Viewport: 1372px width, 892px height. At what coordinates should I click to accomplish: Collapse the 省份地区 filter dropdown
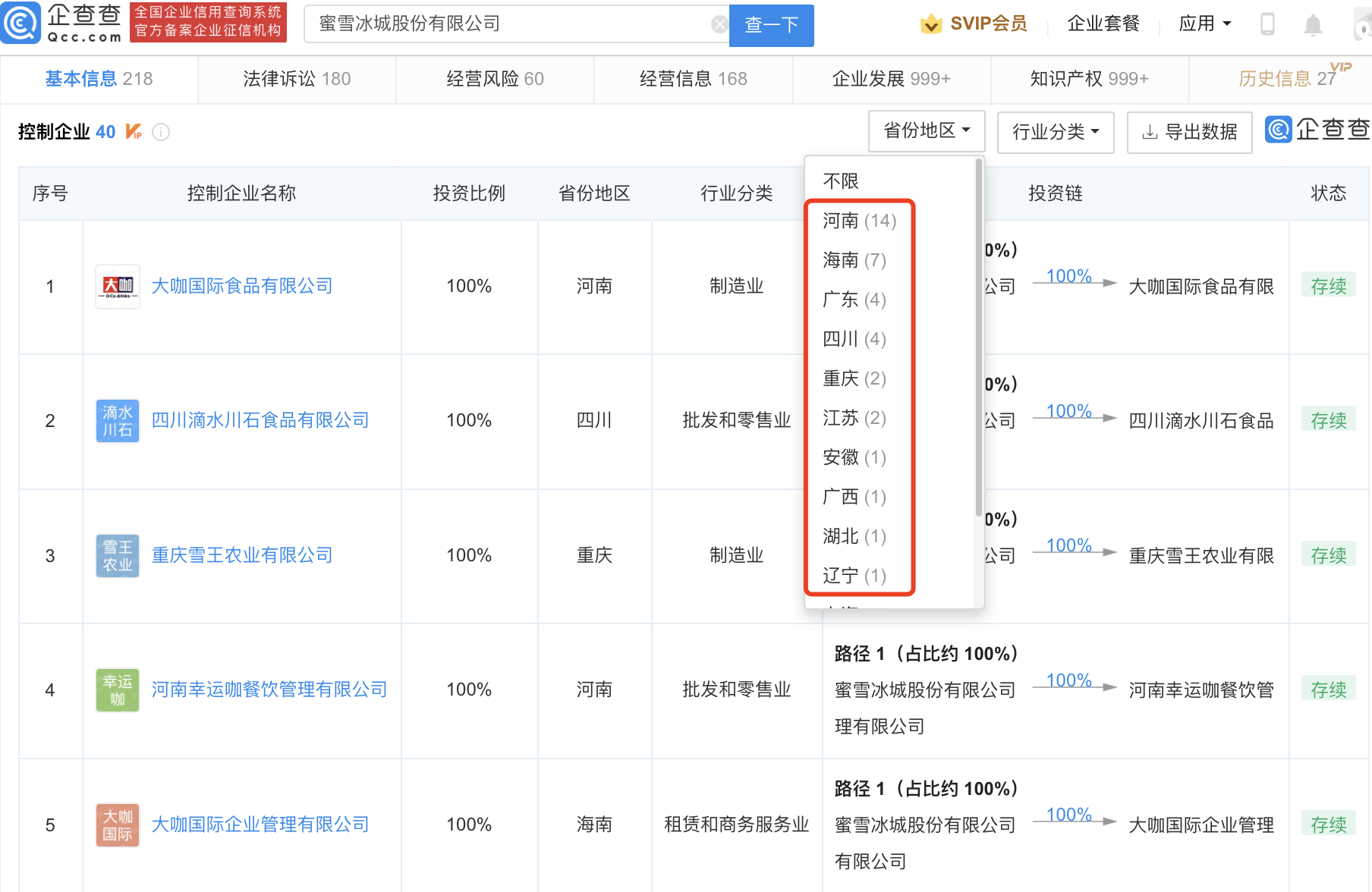[927, 131]
